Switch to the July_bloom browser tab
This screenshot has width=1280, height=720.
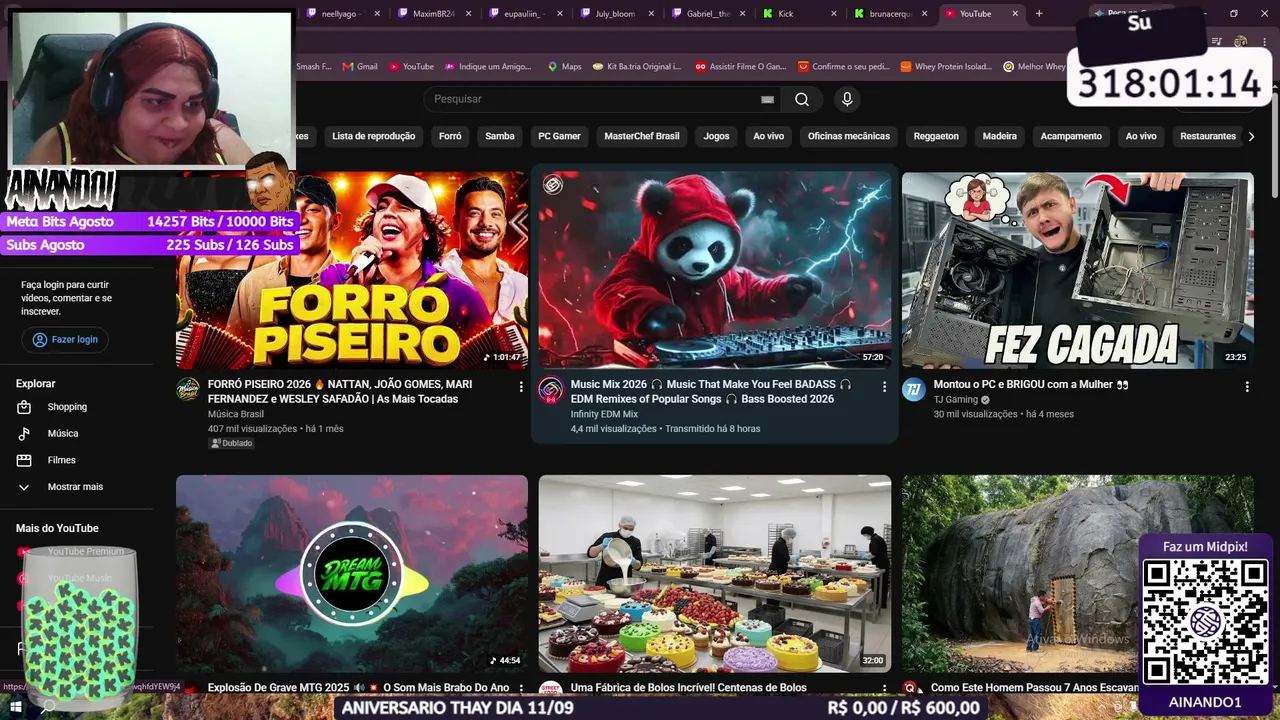click(x=615, y=13)
